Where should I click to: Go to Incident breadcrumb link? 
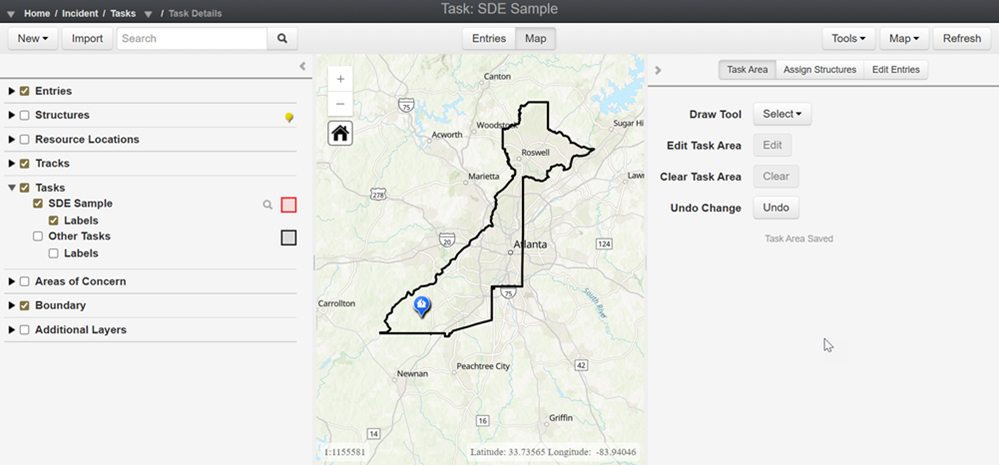coord(80,13)
